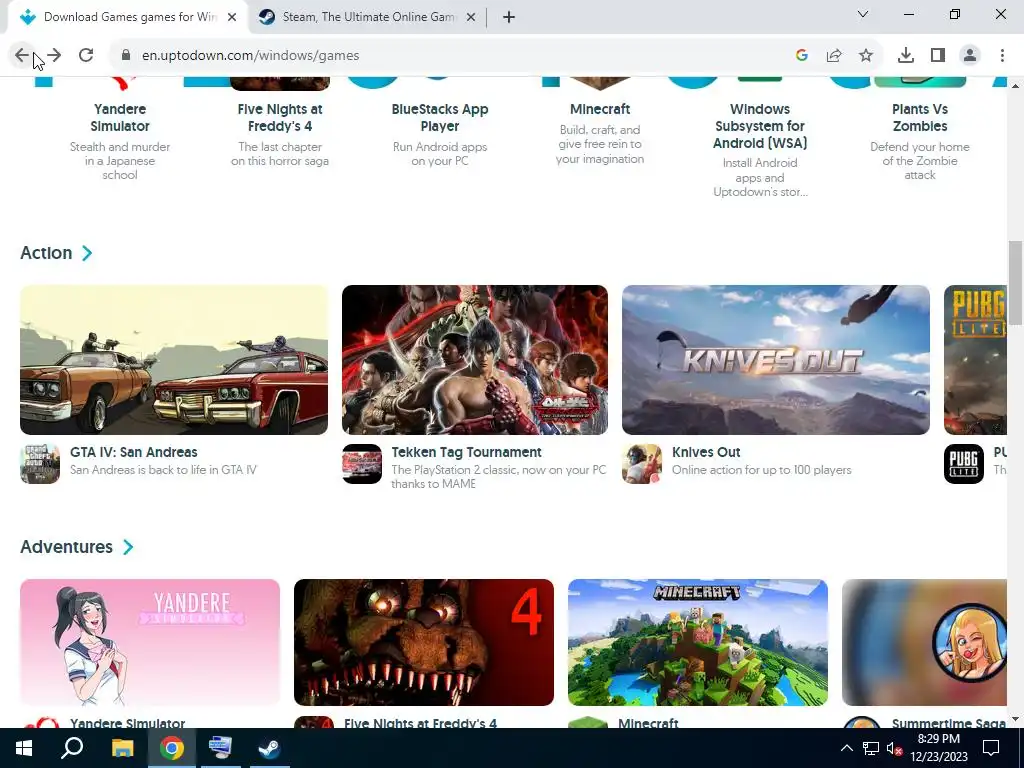Click the address bar URL

(251, 56)
